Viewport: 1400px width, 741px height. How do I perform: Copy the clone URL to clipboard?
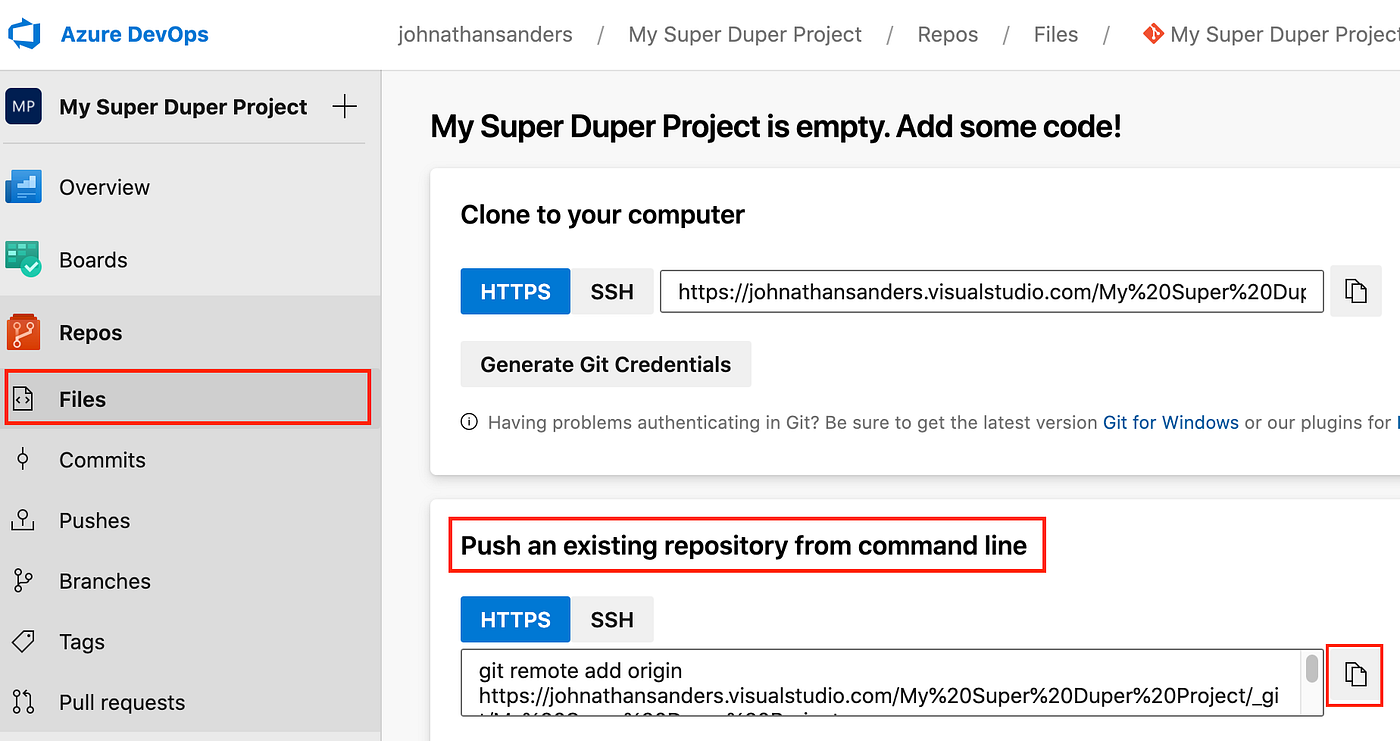tap(1355, 292)
